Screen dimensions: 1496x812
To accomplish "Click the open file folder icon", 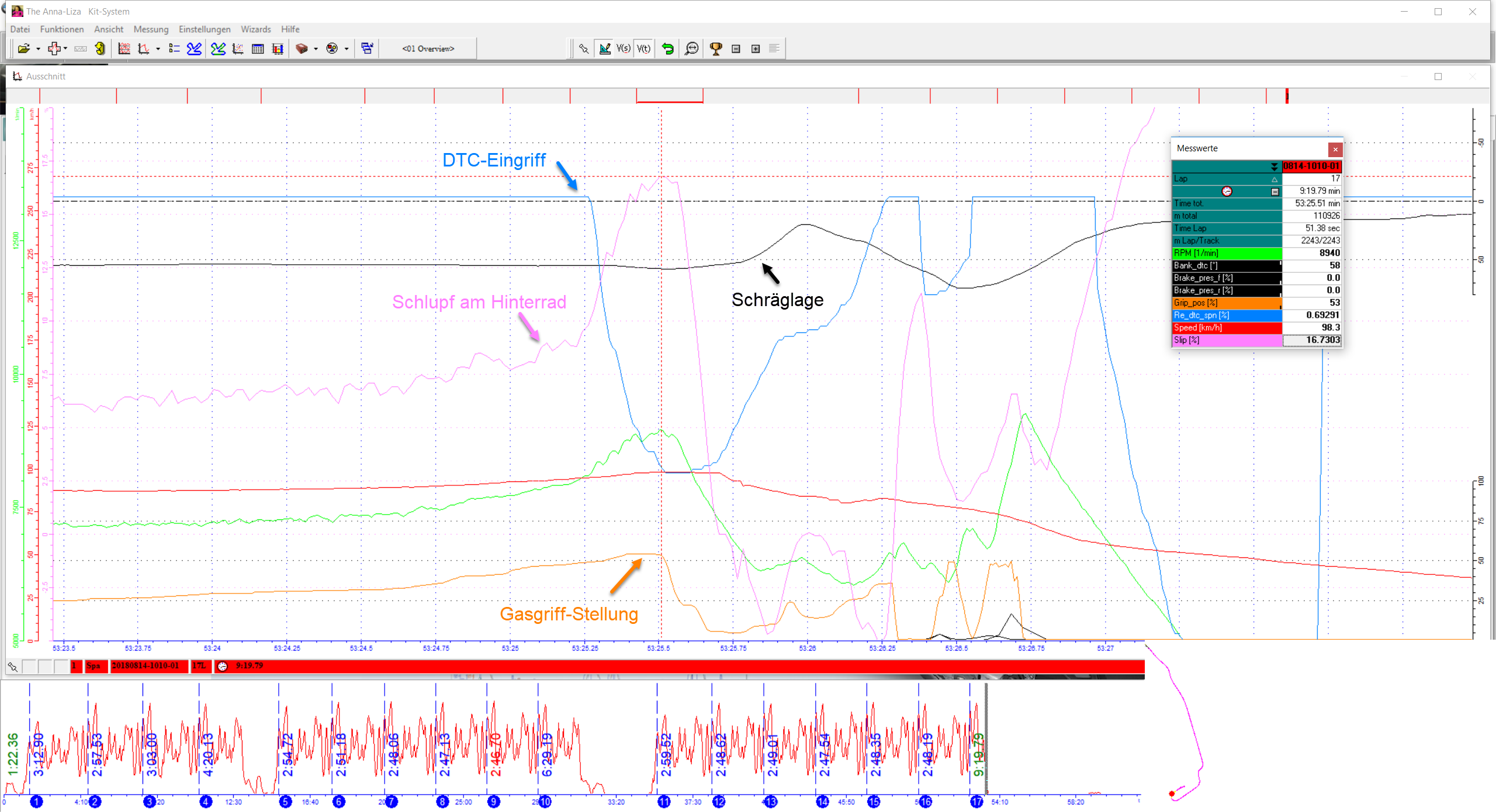I will (x=23, y=48).
